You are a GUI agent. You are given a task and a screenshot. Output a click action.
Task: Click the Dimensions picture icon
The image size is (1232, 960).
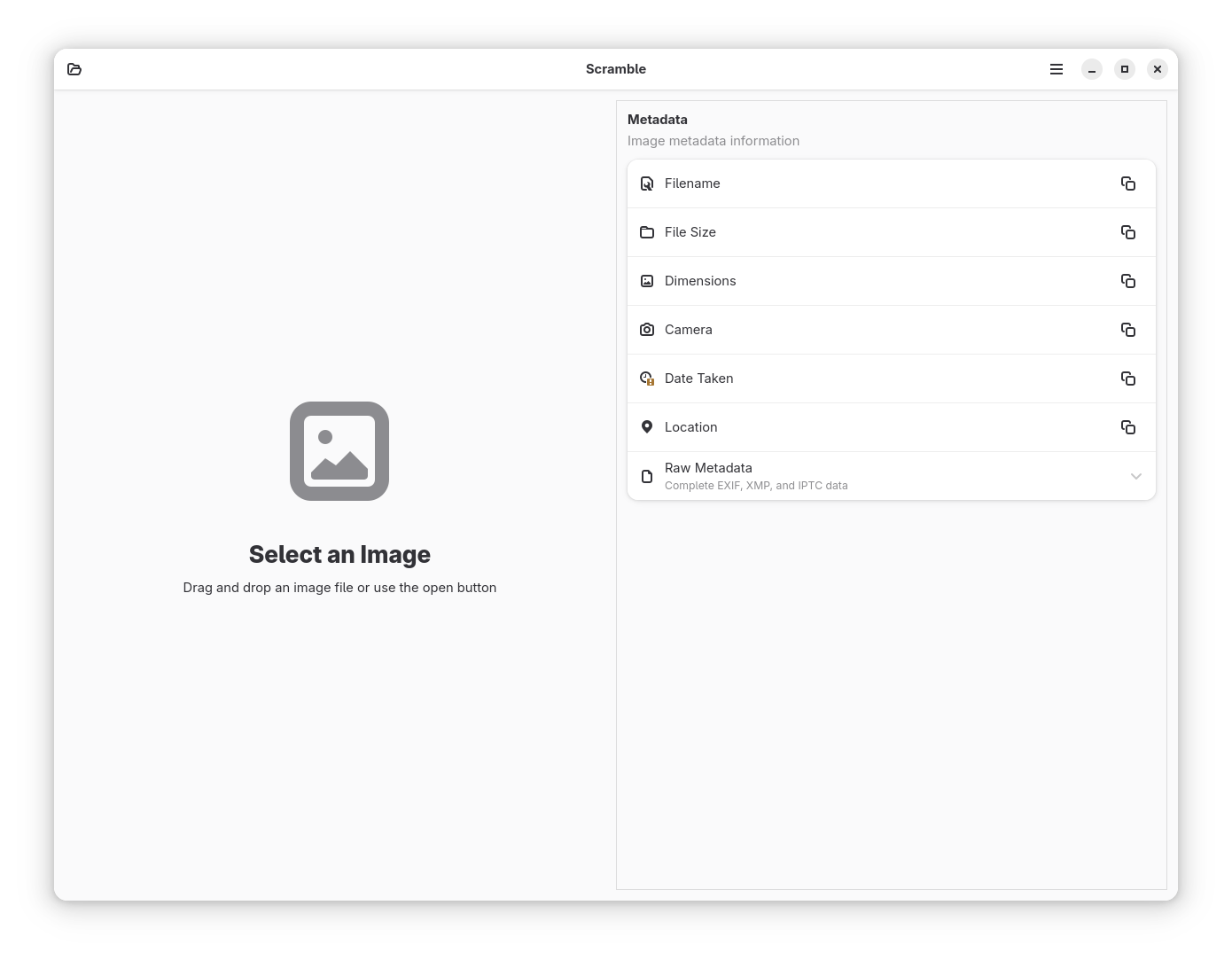647,281
